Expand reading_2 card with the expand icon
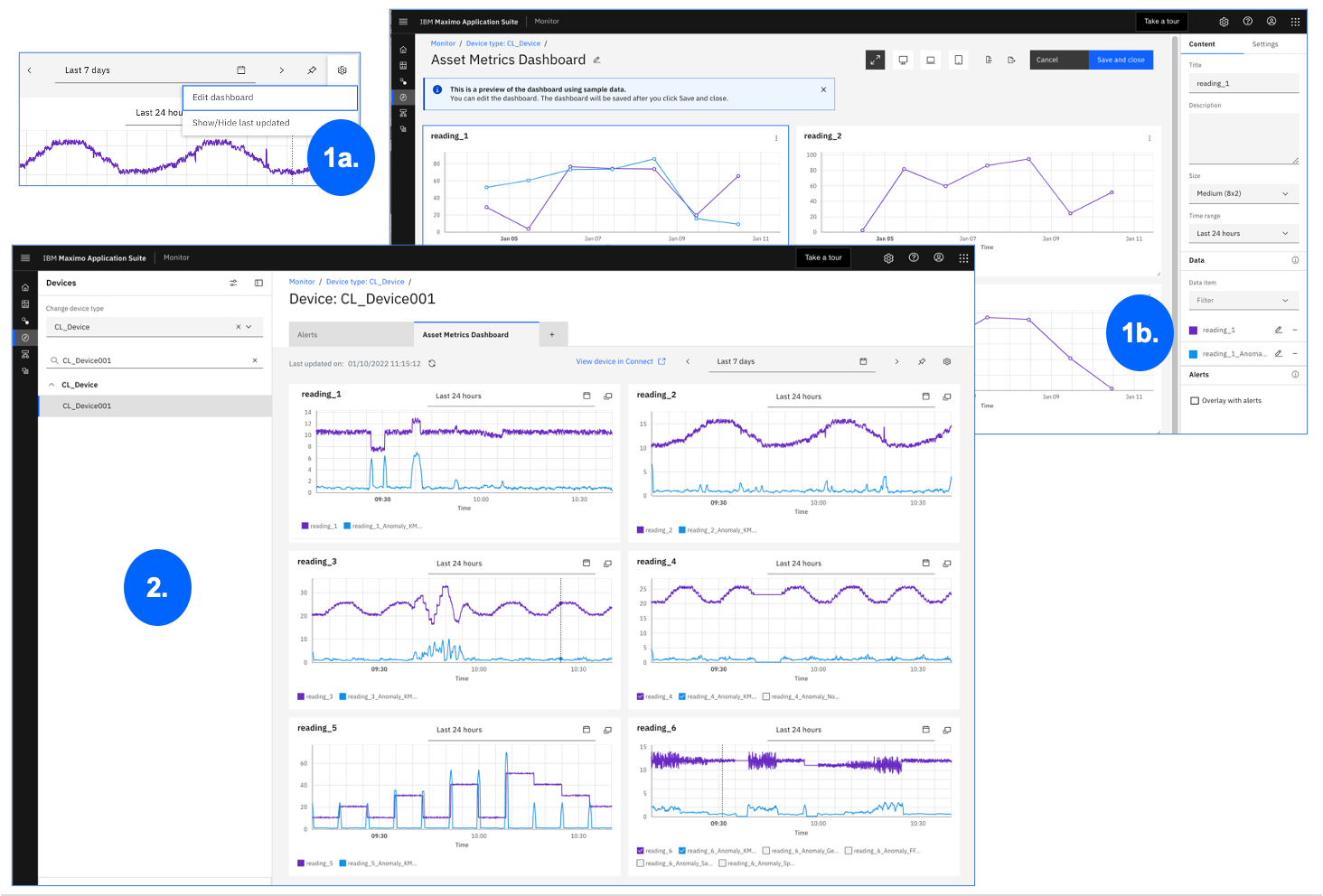 click(x=947, y=397)
